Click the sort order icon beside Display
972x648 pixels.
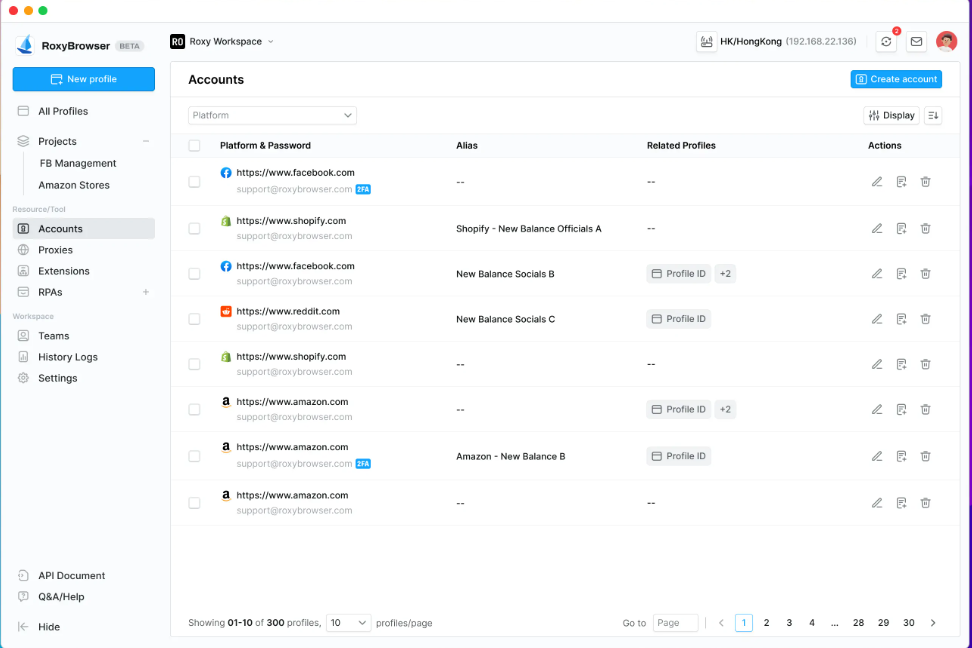coord(933,115)
